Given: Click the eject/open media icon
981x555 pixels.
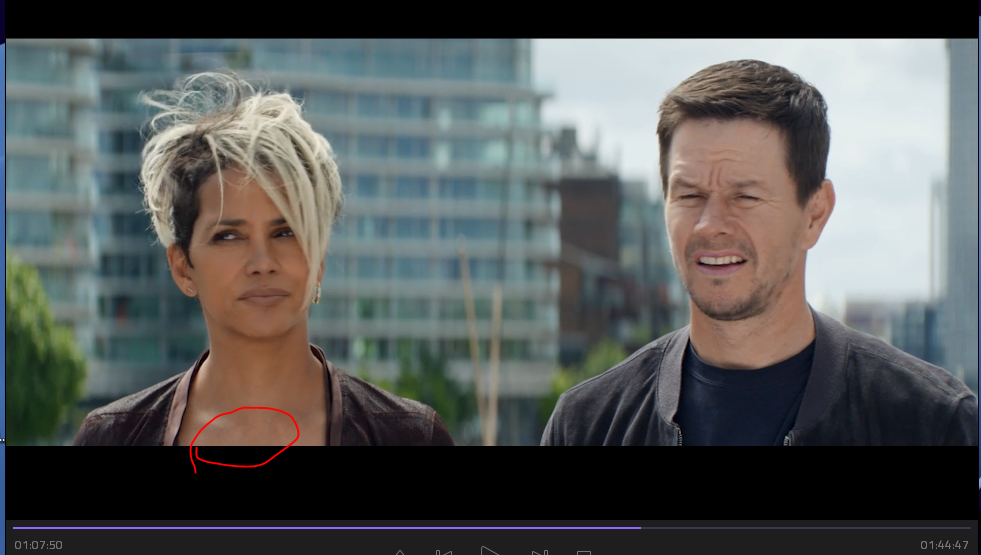Looking at the screenshot, I should pyautogui.click(x=399, y=552).
